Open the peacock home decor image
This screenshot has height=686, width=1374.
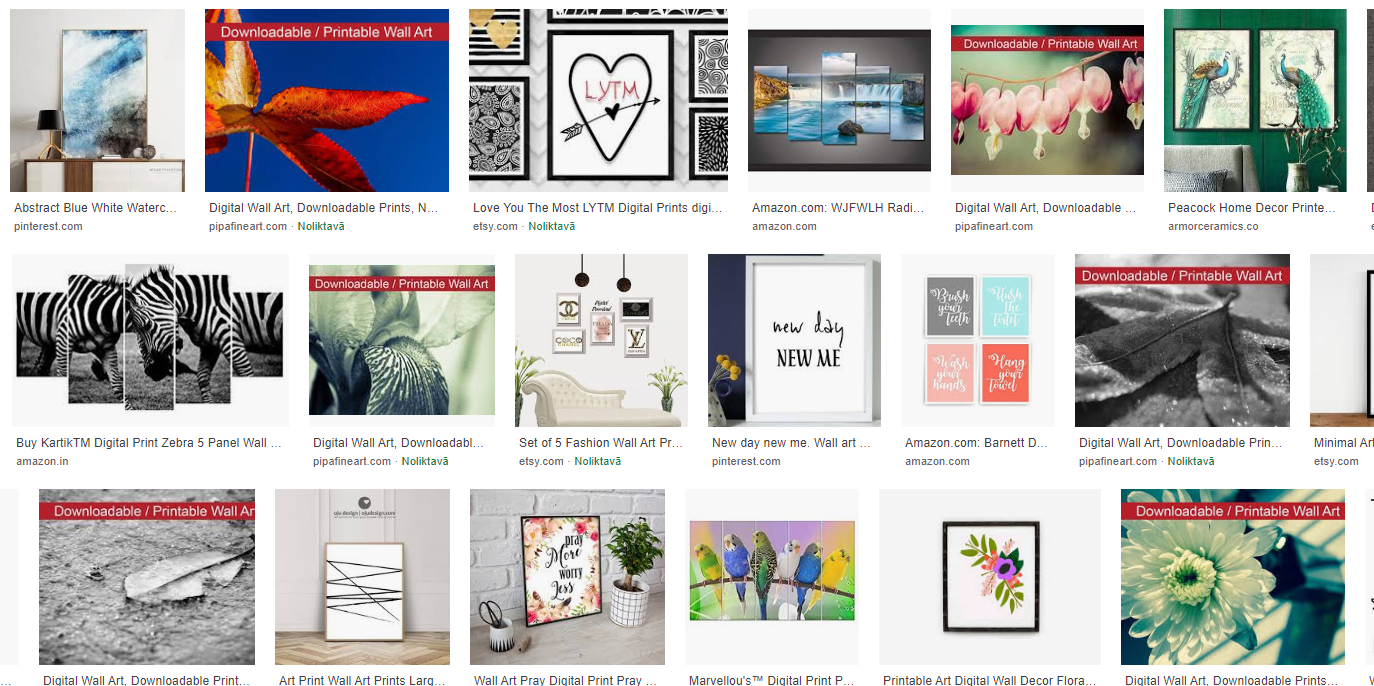(1255, 100)
